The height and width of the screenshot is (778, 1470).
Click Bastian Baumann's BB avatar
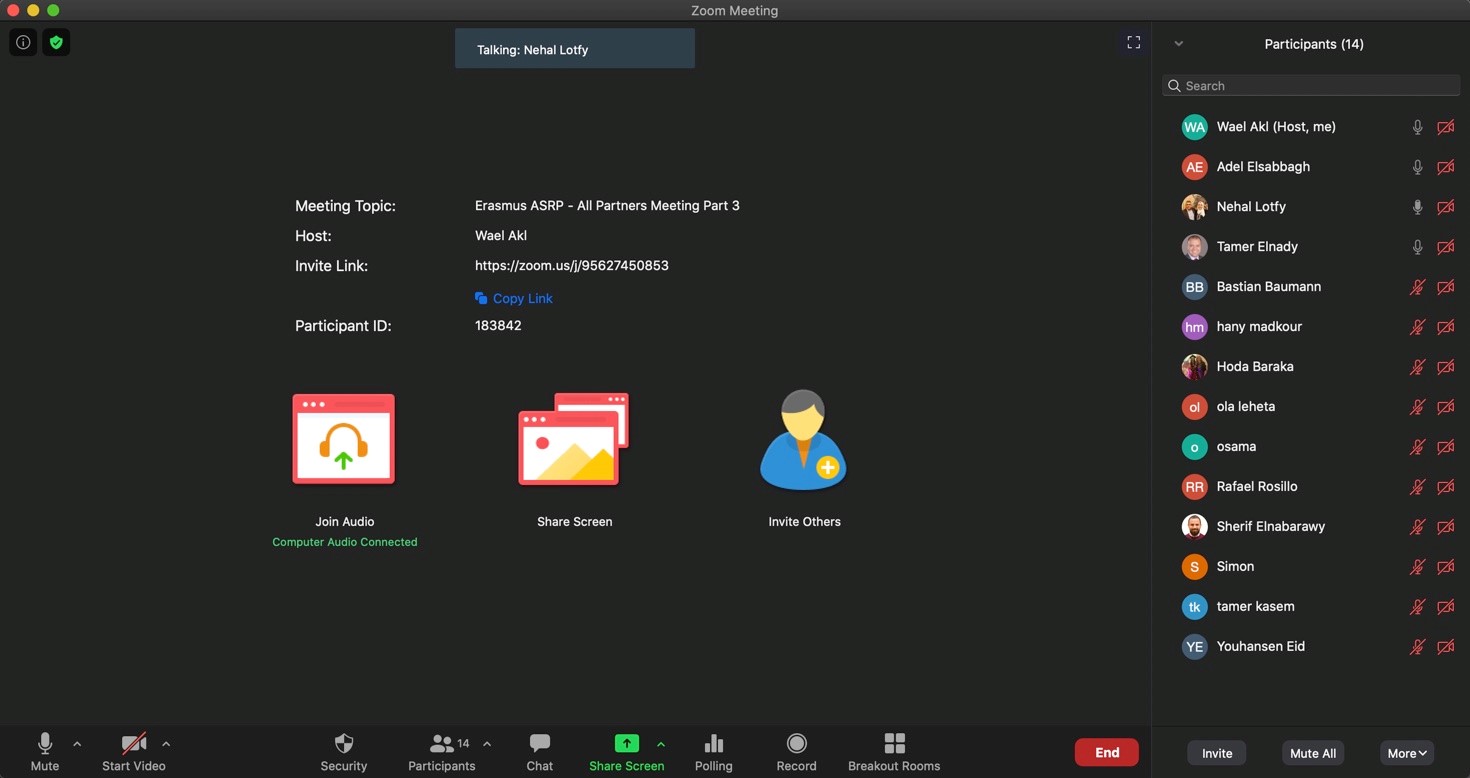coord(1194,287)
